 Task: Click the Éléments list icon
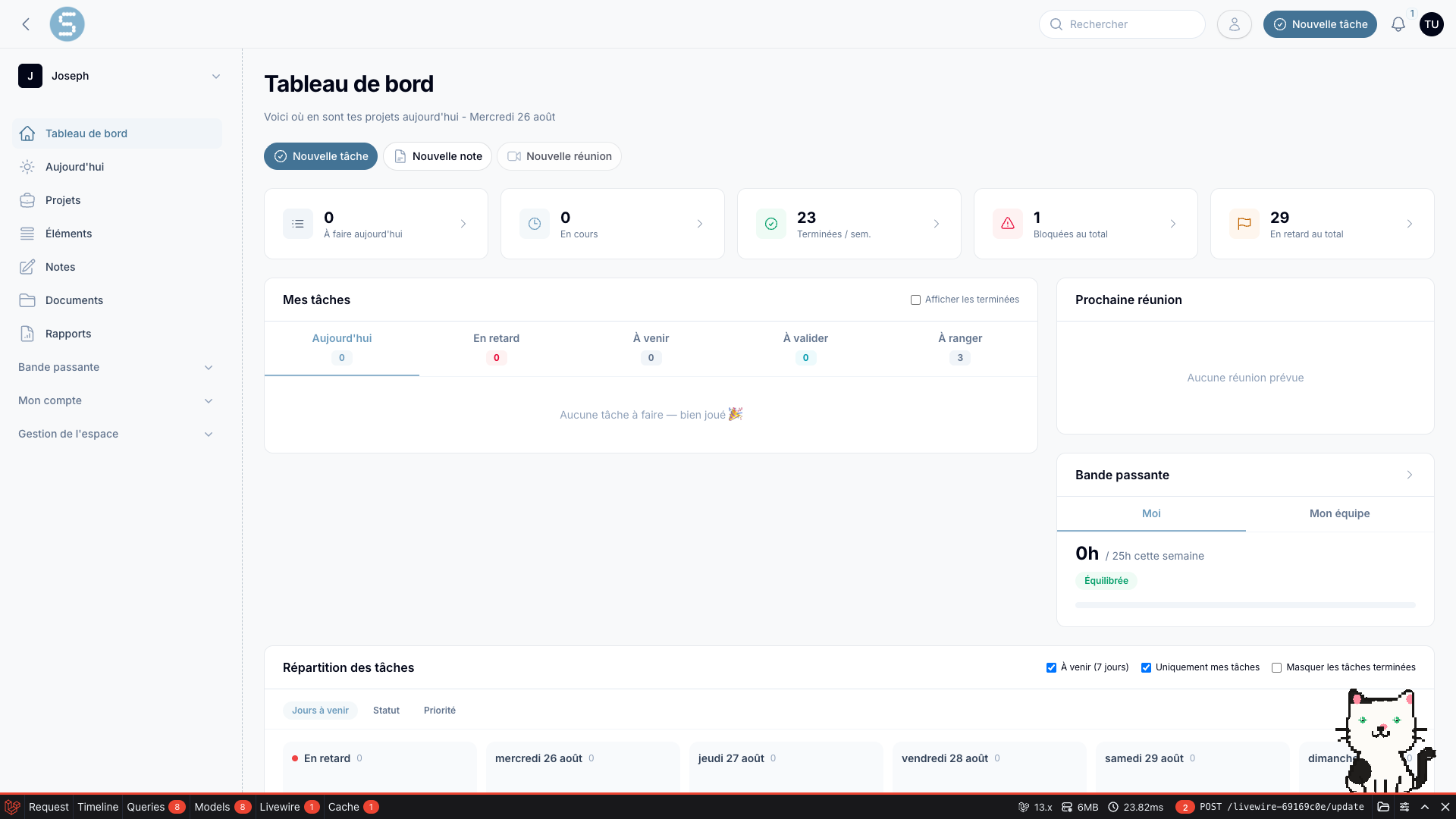point(27,234)
